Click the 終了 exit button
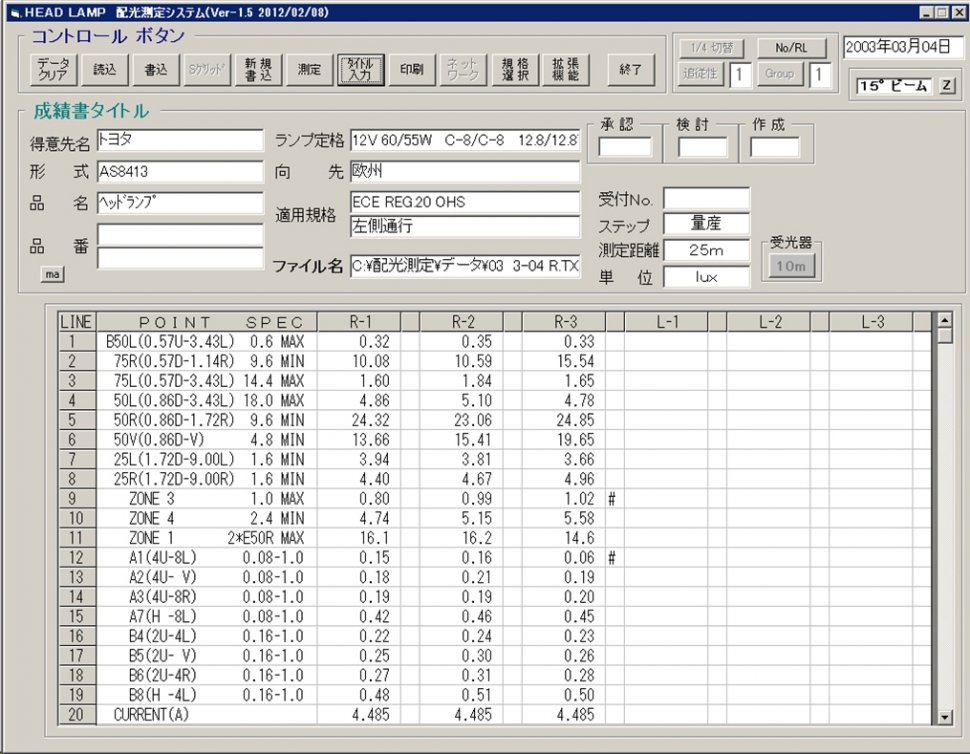The height and width of the screenshot is (754, 970). [630, 69]
